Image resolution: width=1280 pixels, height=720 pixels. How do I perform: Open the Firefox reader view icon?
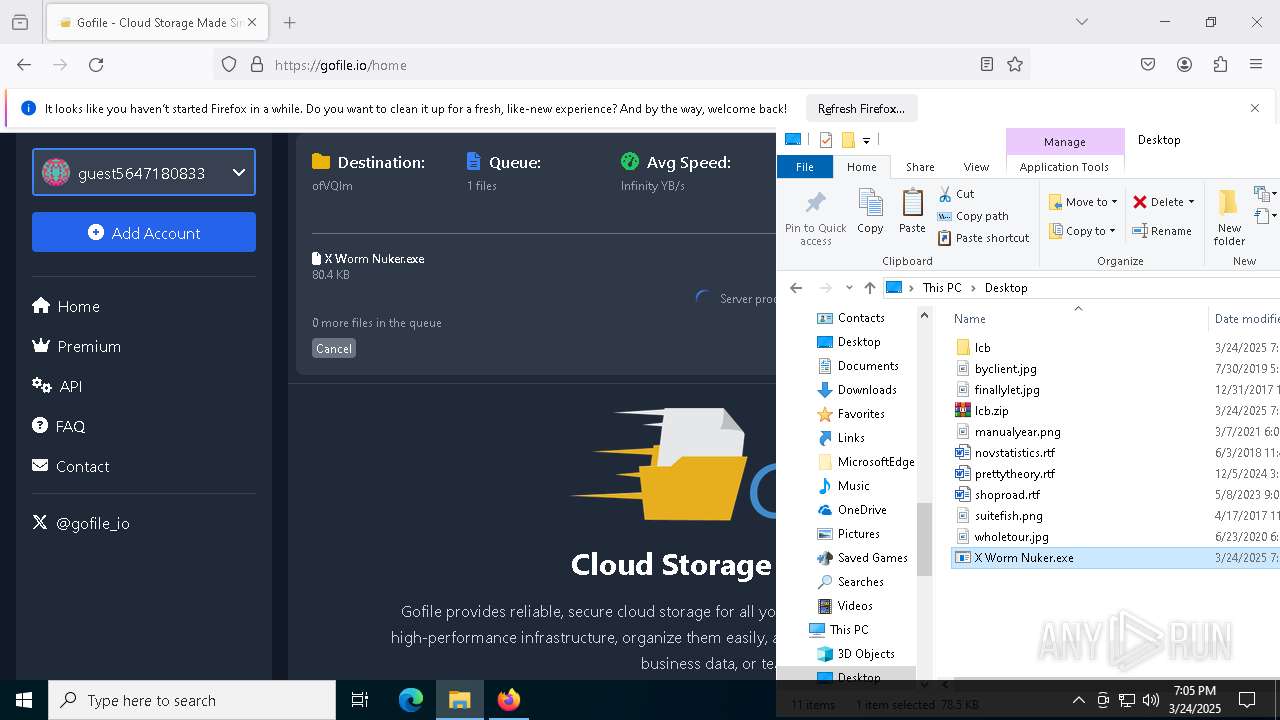click(987, 65)
